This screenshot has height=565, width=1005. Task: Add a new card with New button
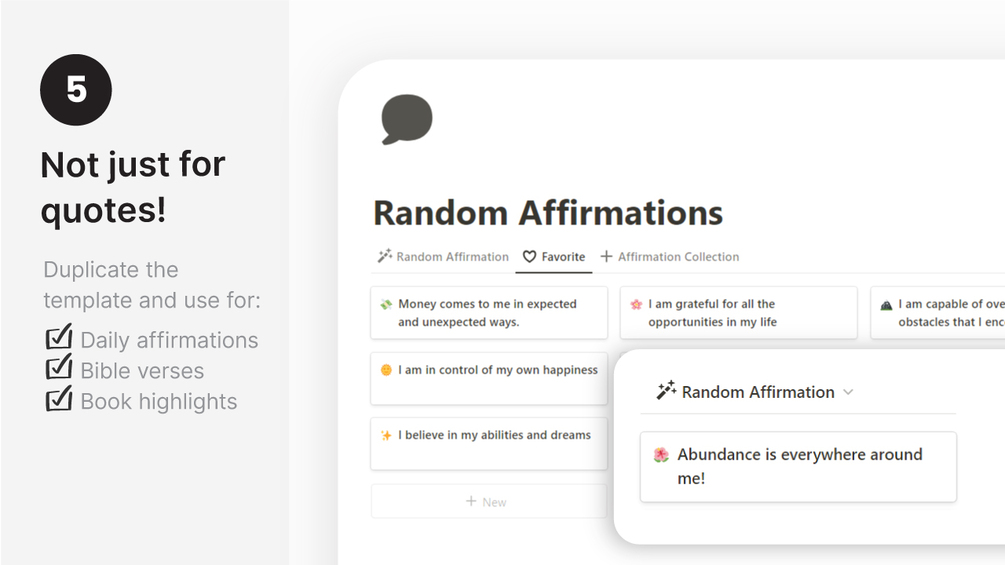click(487, 502)
